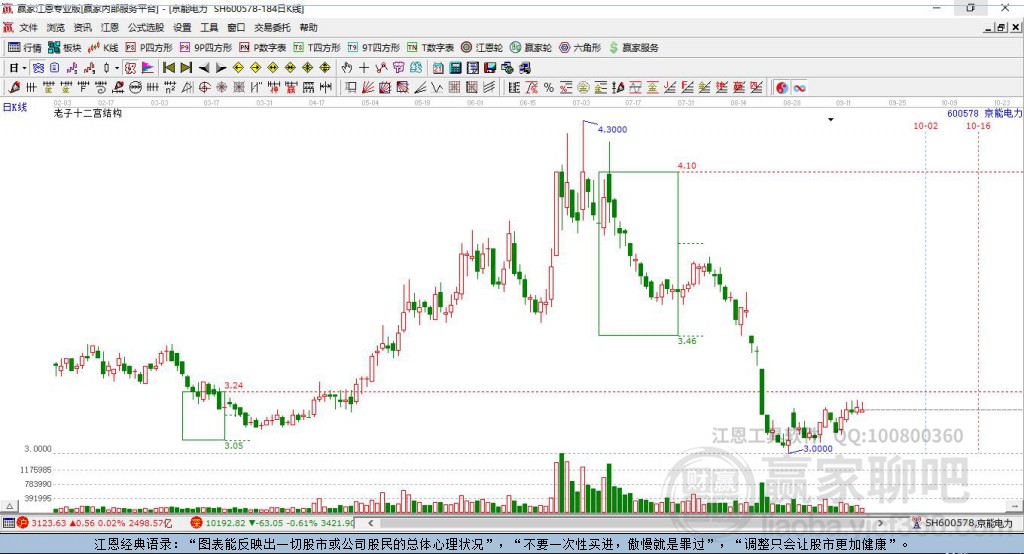This screenshot has width=1024, height=554.
Task: Toggle the blue-red infinity loop icon
Action: (x=799, y=88)
